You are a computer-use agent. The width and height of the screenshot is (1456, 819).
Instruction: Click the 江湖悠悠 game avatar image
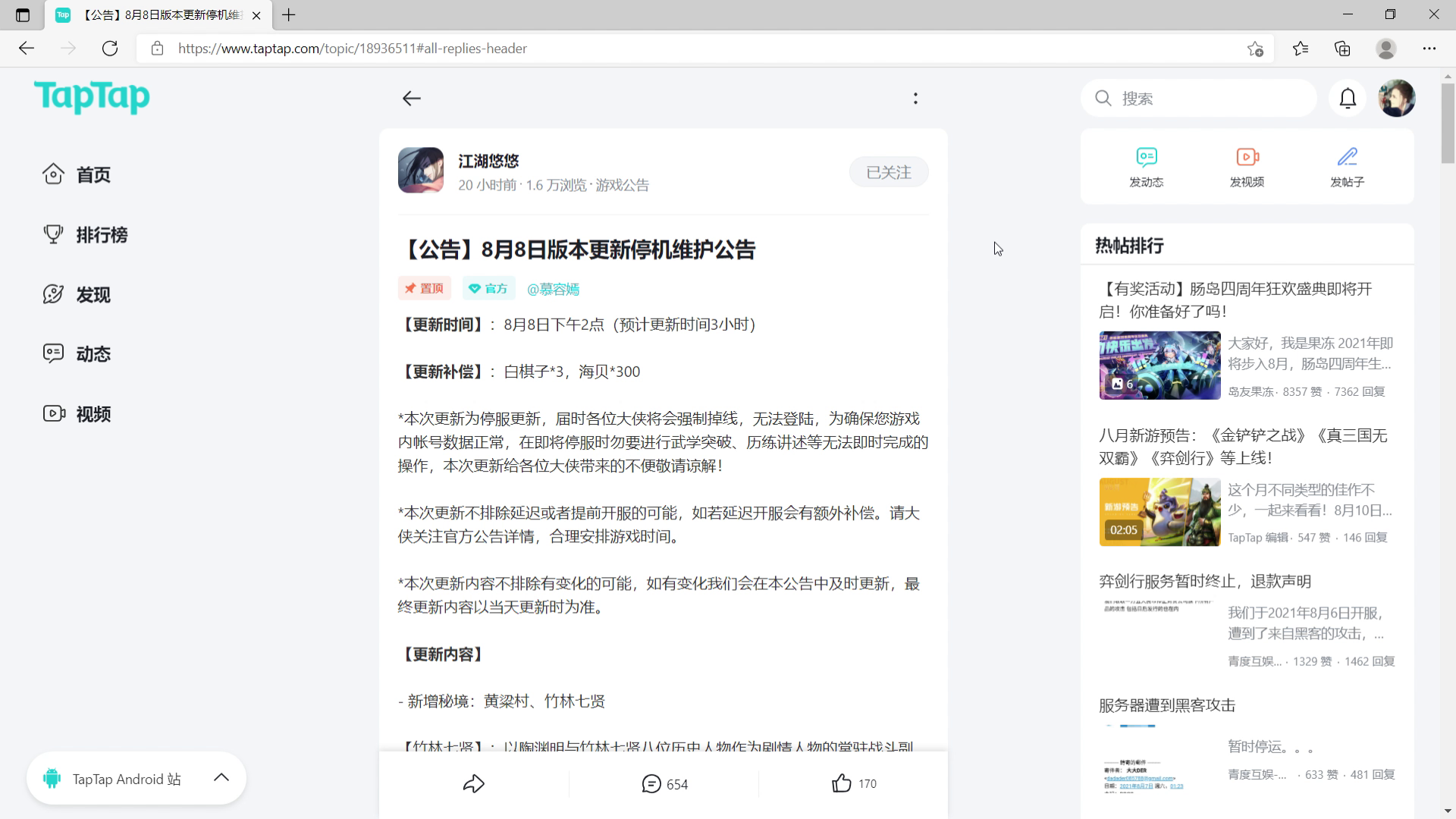point(421,171)
